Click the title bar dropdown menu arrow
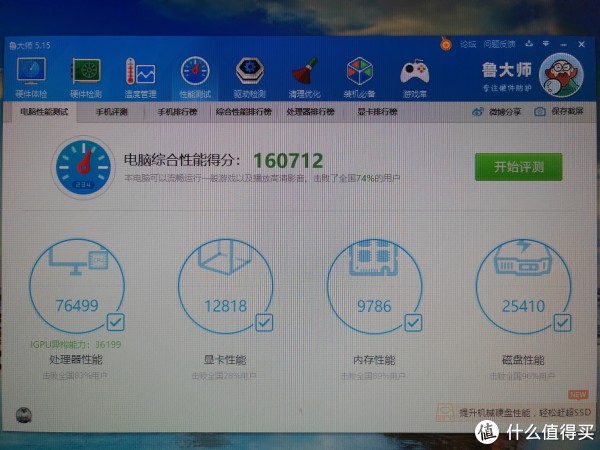Image resolution: width=600 pixels, height=450 pixels. (x=546, y=44)
